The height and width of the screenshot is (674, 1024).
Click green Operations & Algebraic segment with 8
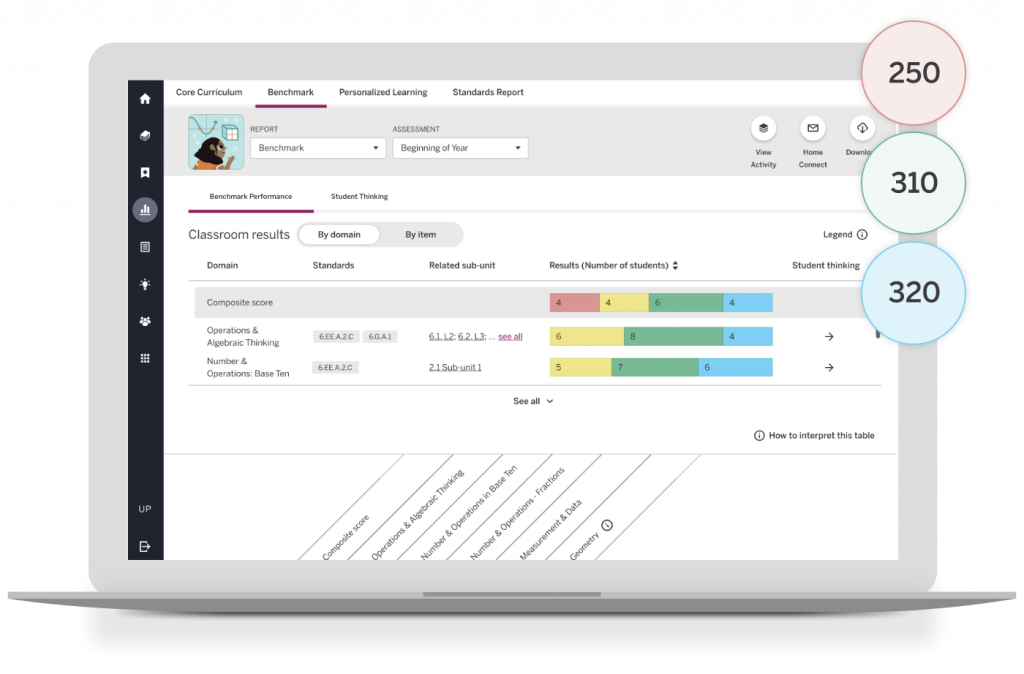click(673, 336)
